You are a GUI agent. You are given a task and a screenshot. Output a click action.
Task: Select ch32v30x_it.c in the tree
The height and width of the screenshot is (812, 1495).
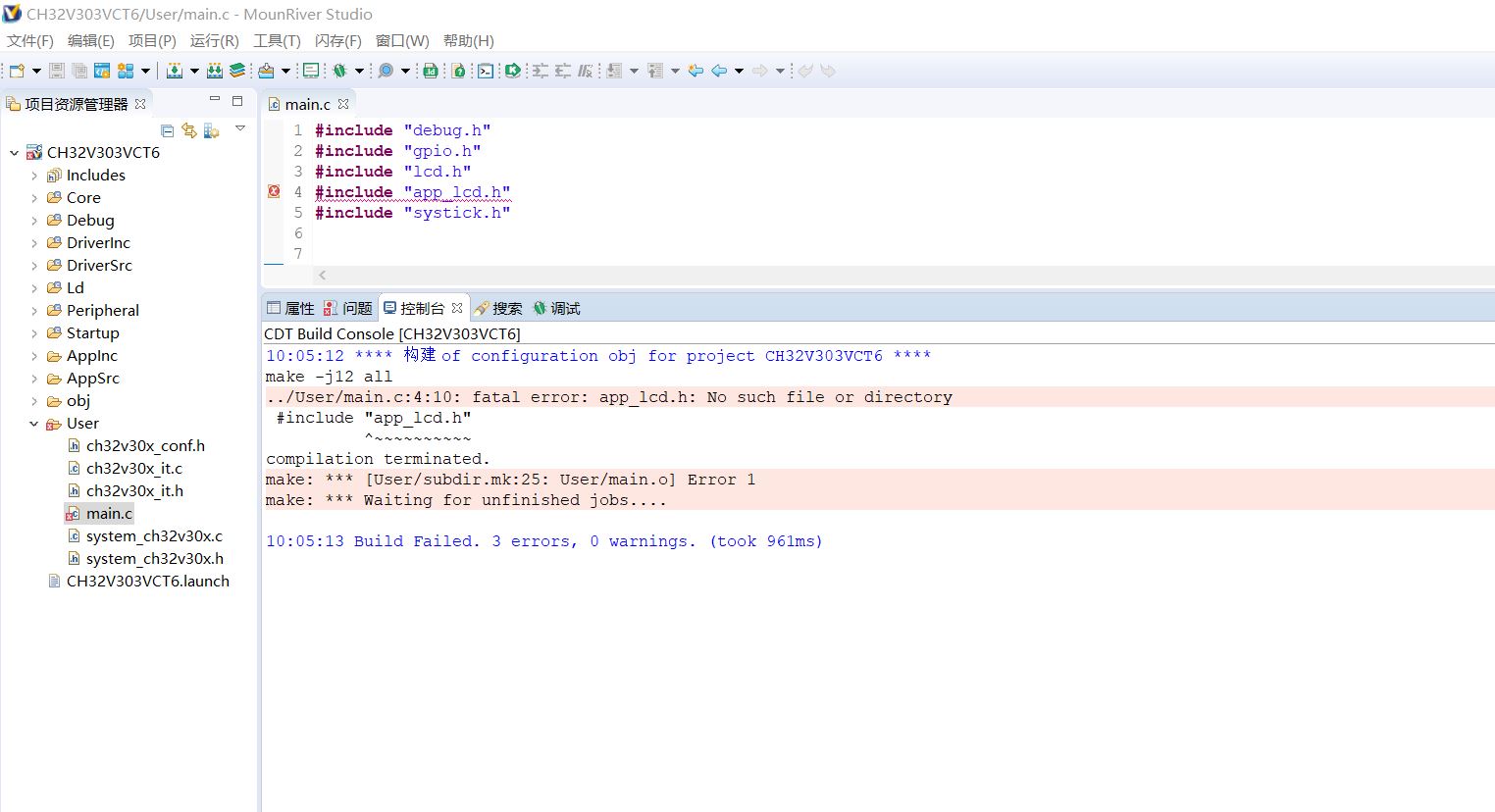click(x=133, y=469)
